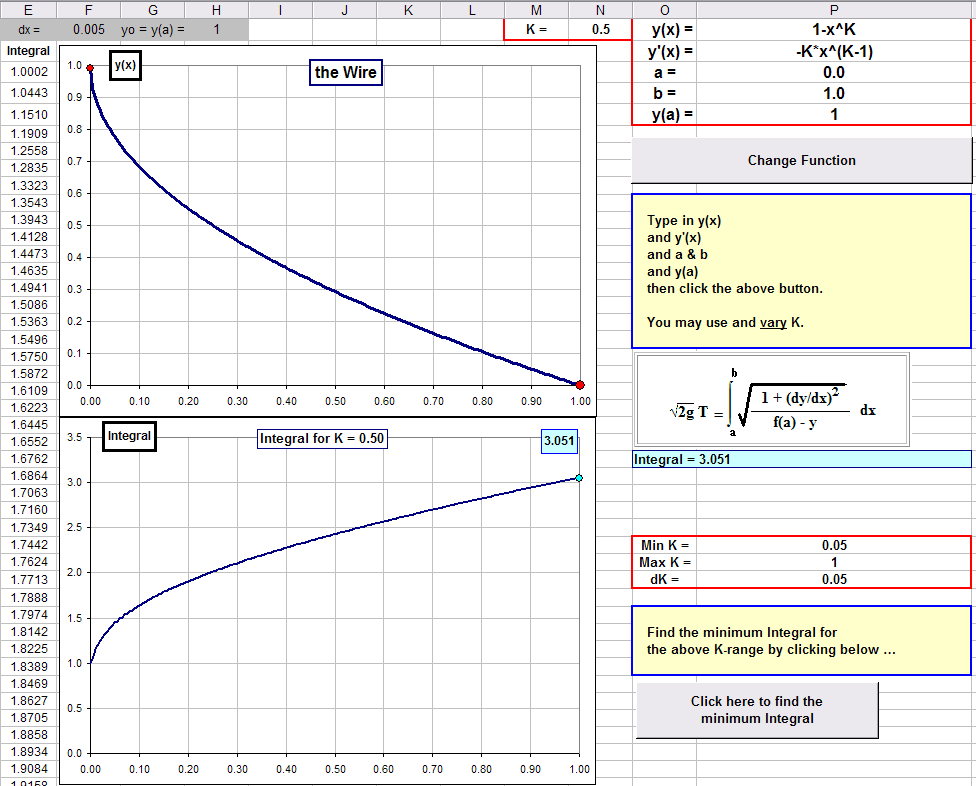Click the Integral column heading cell

pos(28,51)
